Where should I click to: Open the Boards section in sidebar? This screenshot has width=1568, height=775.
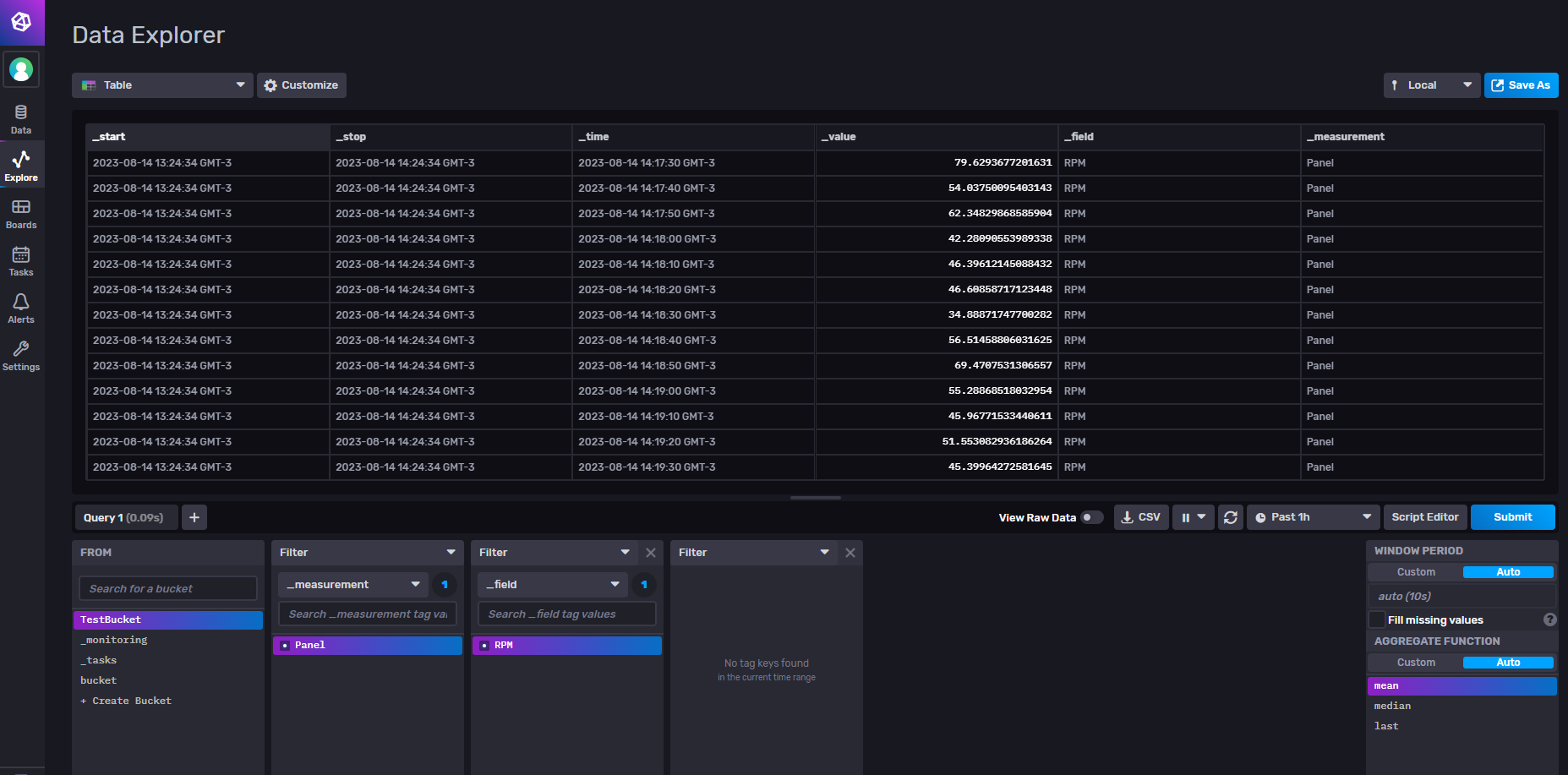click(x=21, y=214)
